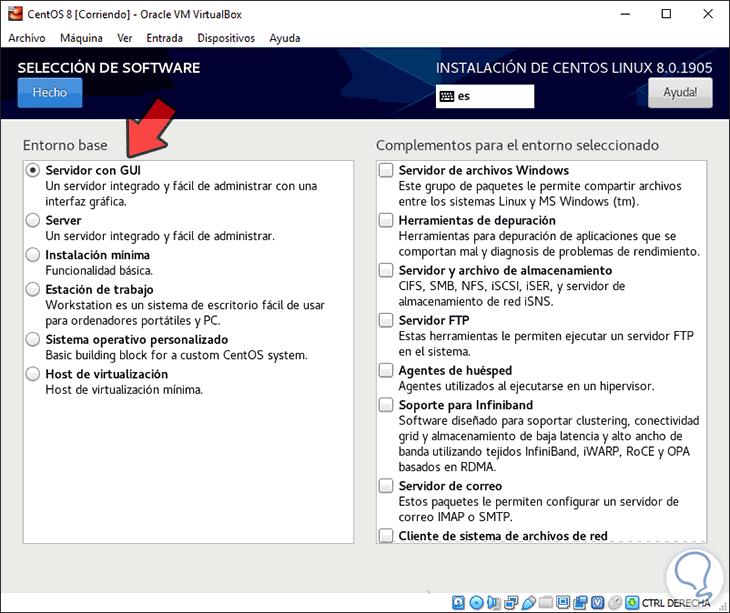The height and width of the screenshot is (613, 730).
Task: Click the VirtualBox window title icon
Action: [15, 14]
